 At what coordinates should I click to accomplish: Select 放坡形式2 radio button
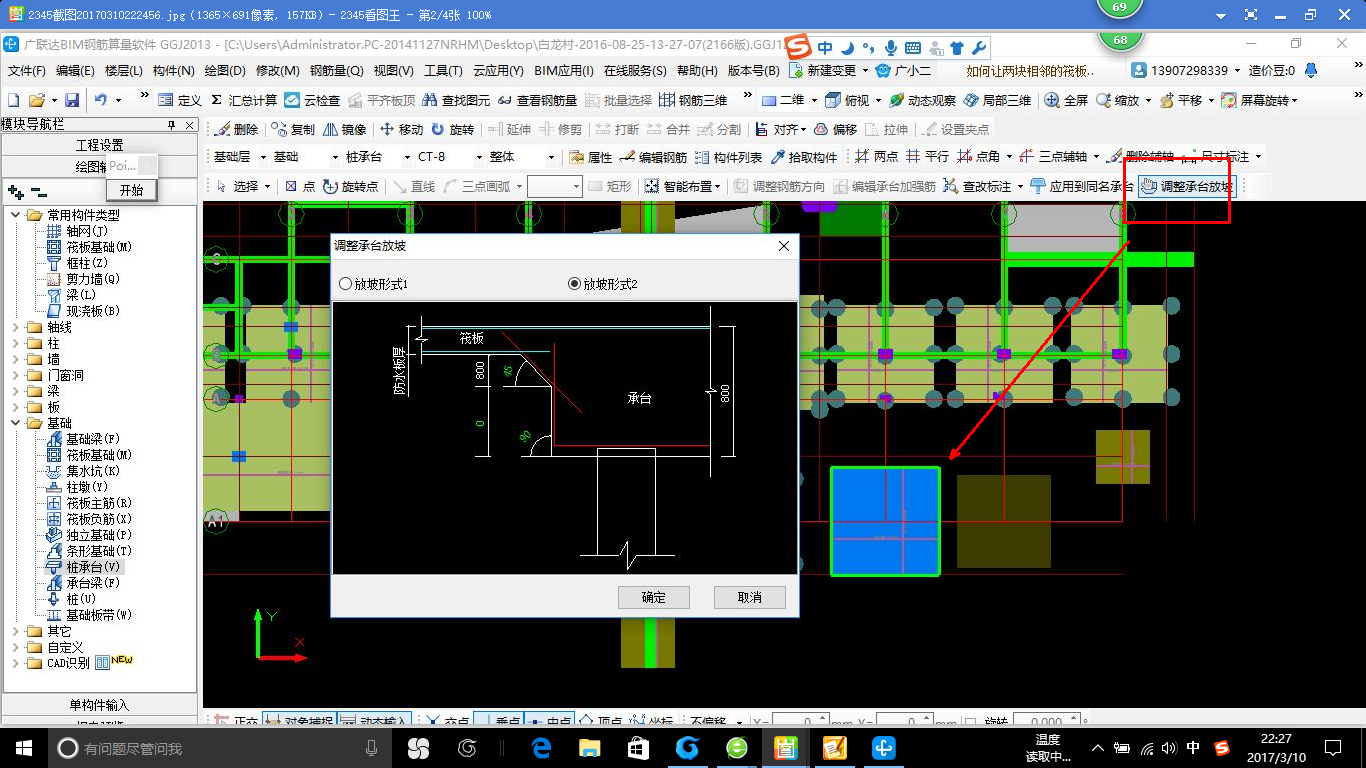[x=574, y=284]
